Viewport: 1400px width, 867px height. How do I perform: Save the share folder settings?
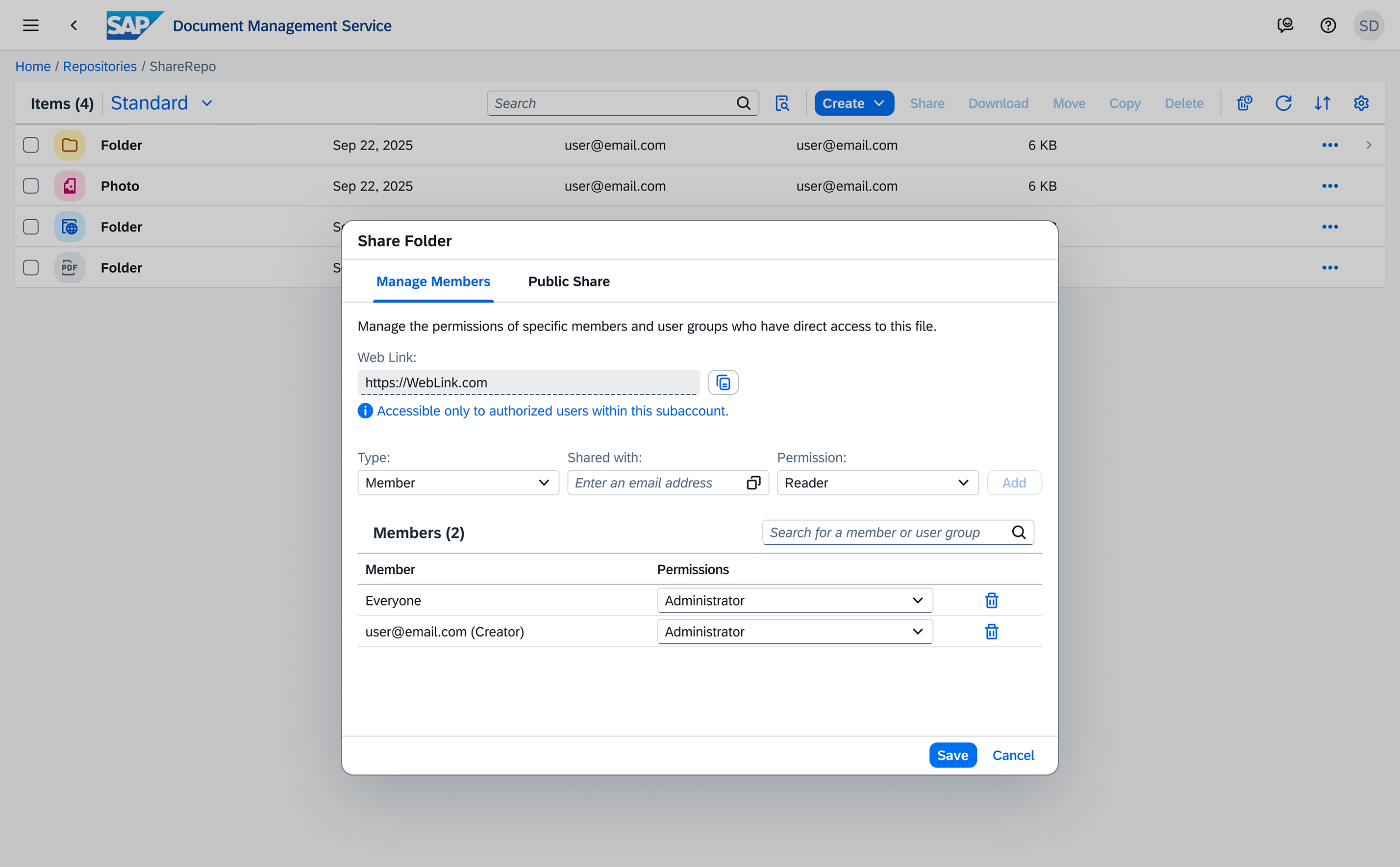[953, 755]
